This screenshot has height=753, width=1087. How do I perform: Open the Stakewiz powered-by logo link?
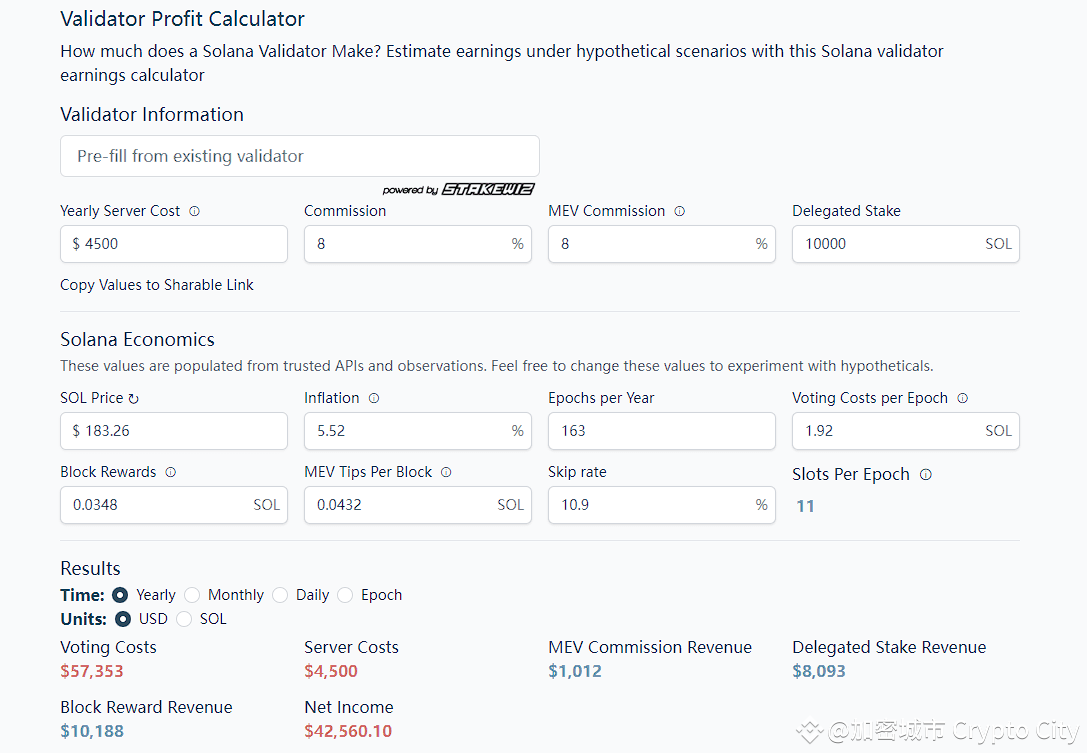pos(459,190)
